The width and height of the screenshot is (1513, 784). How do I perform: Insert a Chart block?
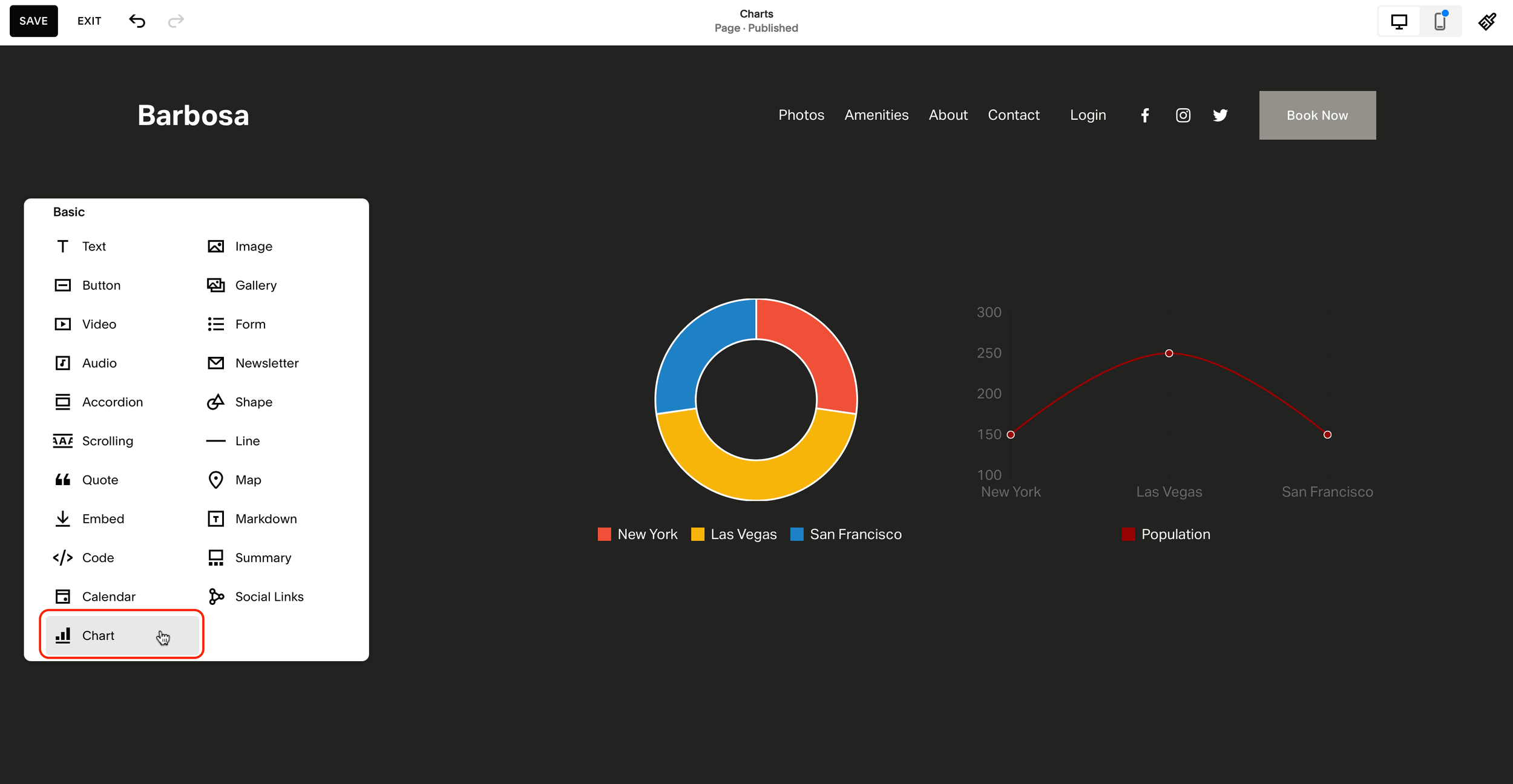[98, 635]
